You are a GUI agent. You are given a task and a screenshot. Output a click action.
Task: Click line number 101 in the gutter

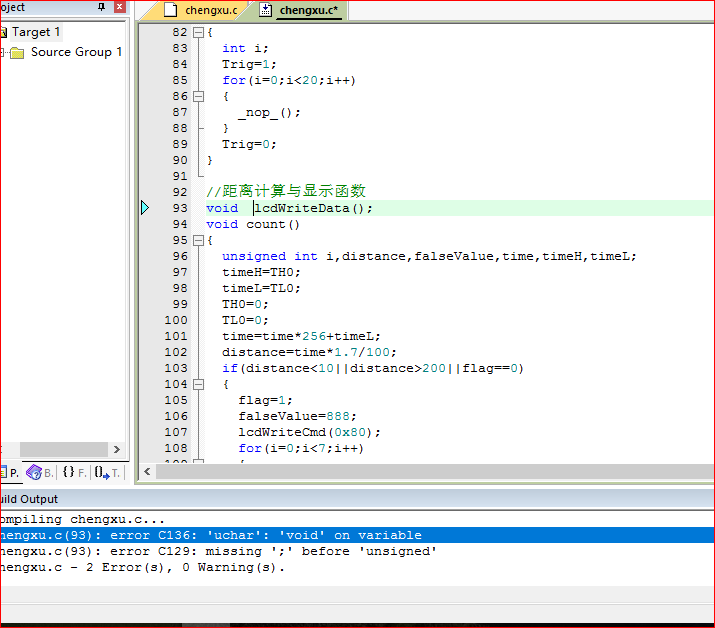click(x=176, y=336)
